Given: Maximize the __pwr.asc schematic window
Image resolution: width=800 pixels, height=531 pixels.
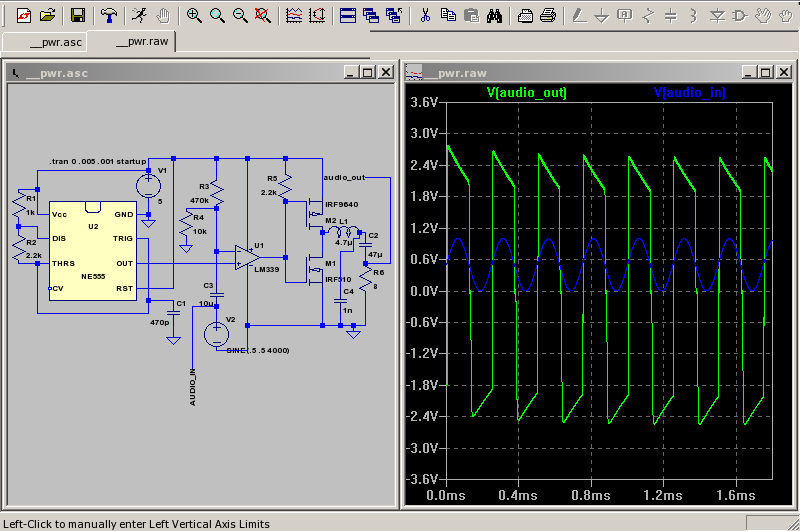Looking at the screenshot, I should pyautogui.click(x=368, y=72).
